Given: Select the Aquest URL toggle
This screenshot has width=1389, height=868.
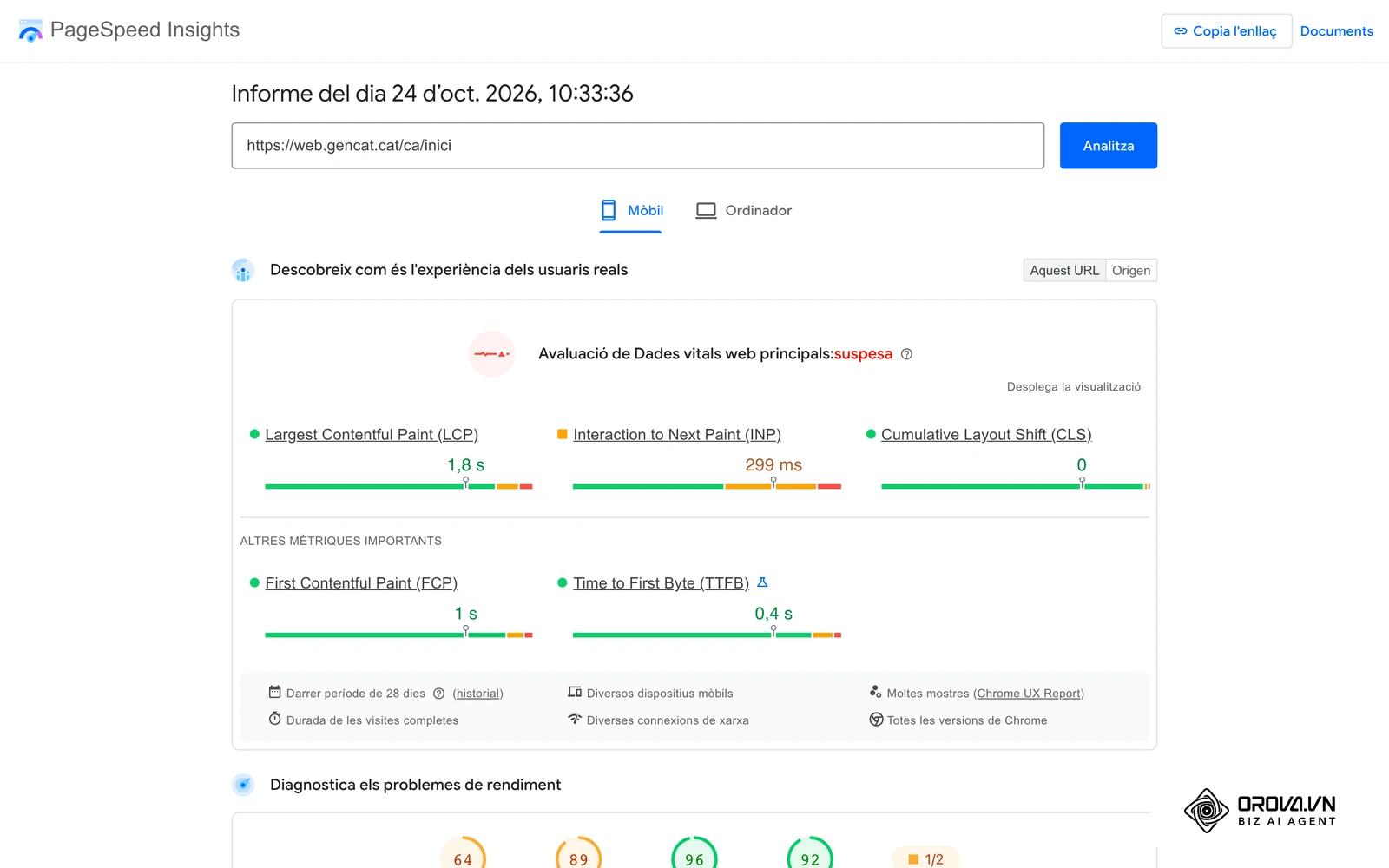Looking at the screenshot, I should (1064, 271).
